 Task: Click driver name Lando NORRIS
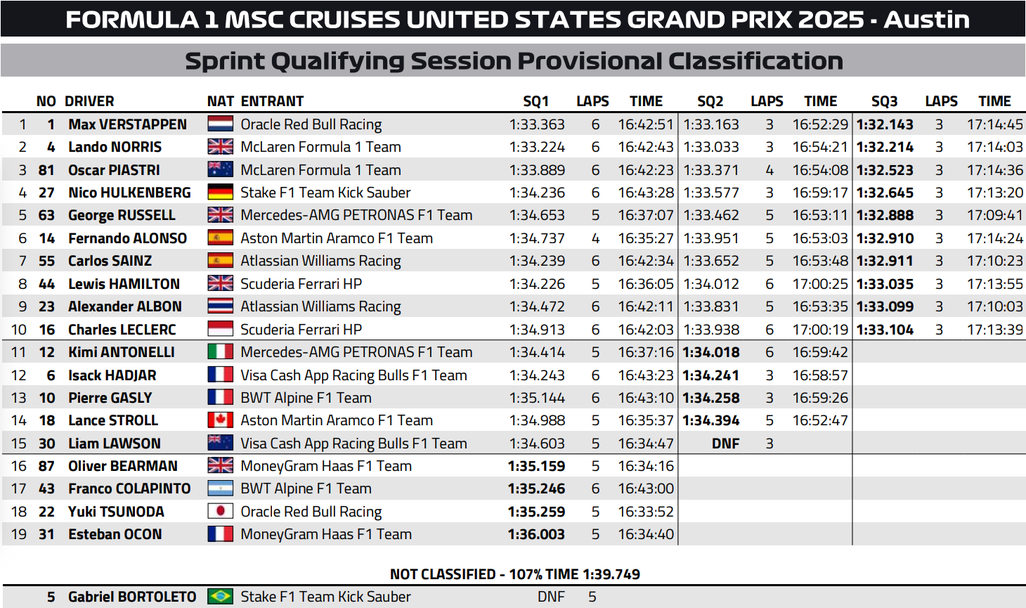coord(108,147)
